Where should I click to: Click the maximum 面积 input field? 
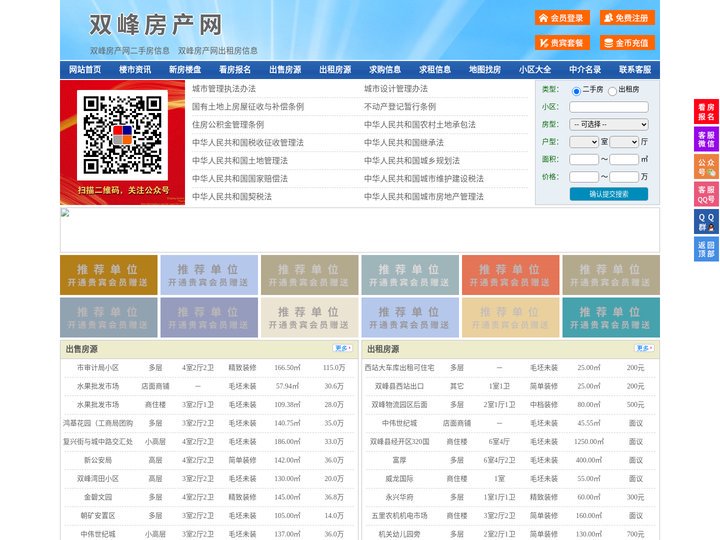coord(624,159)
